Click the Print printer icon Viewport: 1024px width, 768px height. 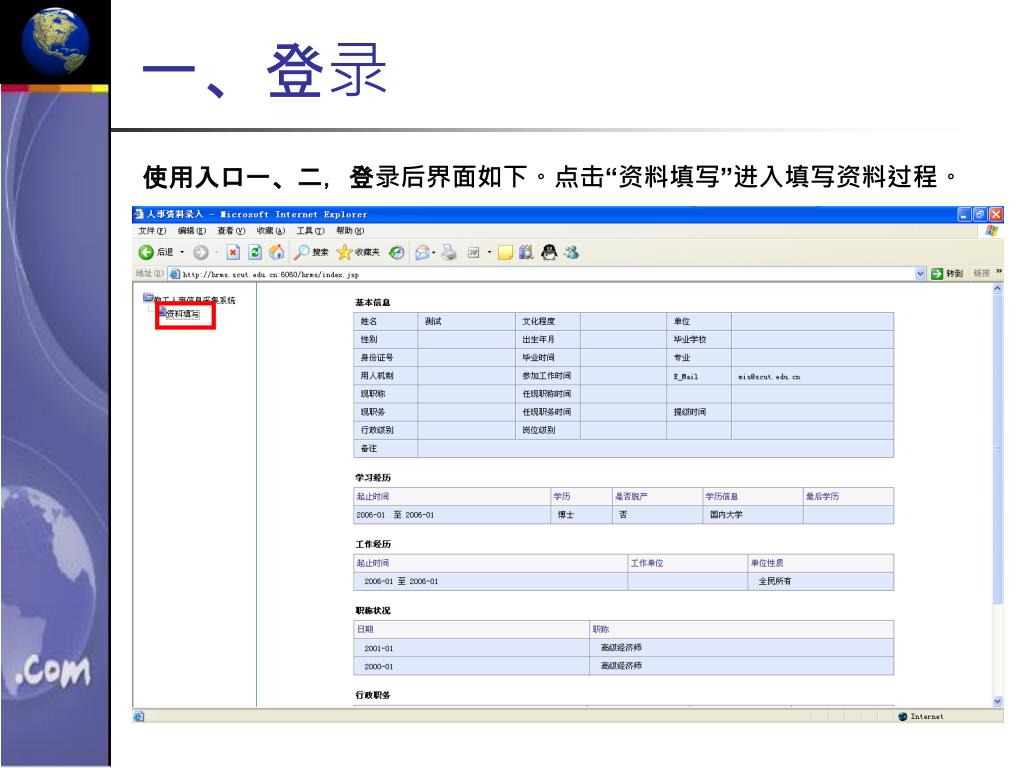point(449,252)
